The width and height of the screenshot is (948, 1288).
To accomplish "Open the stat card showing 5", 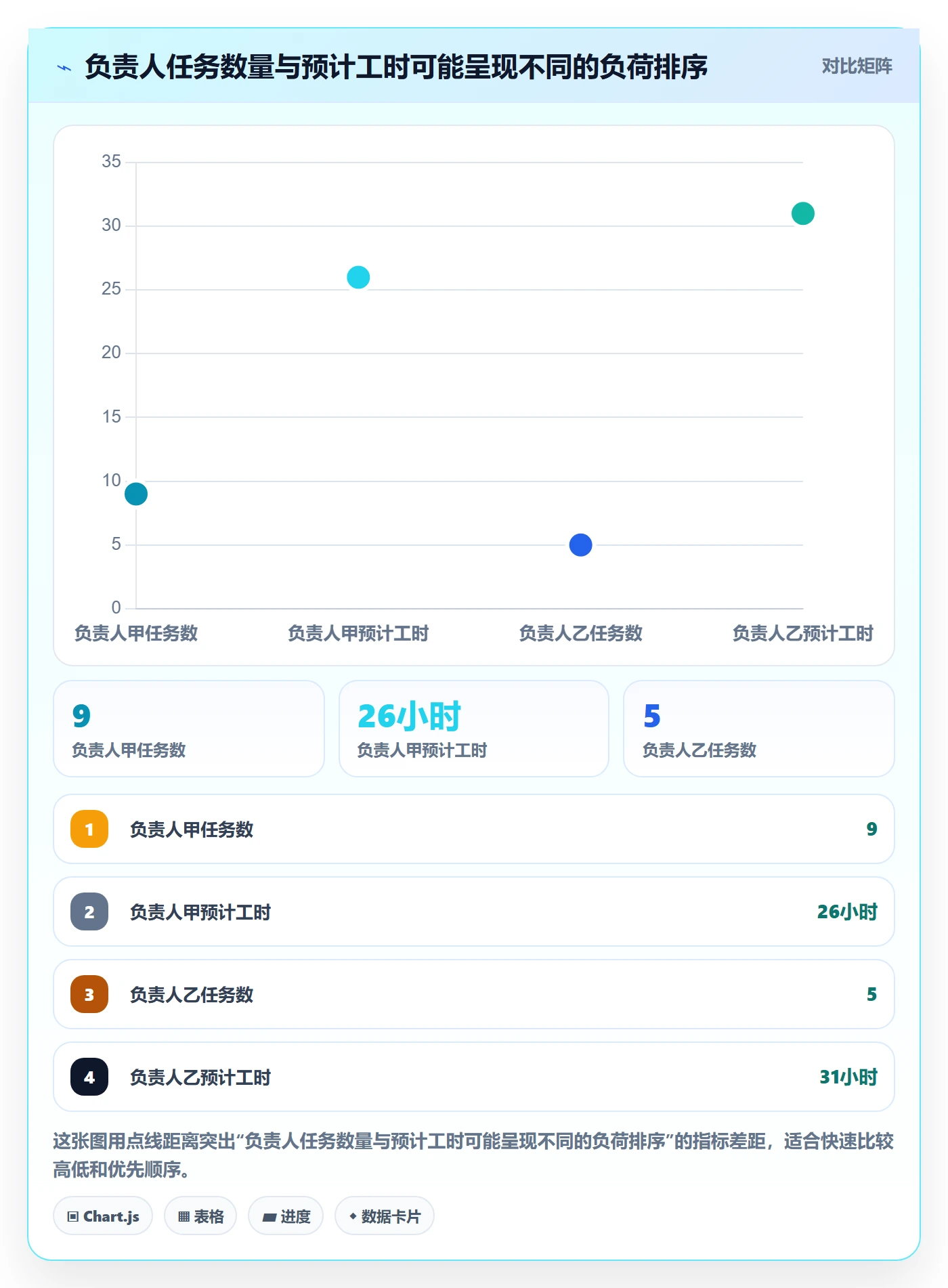I will coord(759,729).
